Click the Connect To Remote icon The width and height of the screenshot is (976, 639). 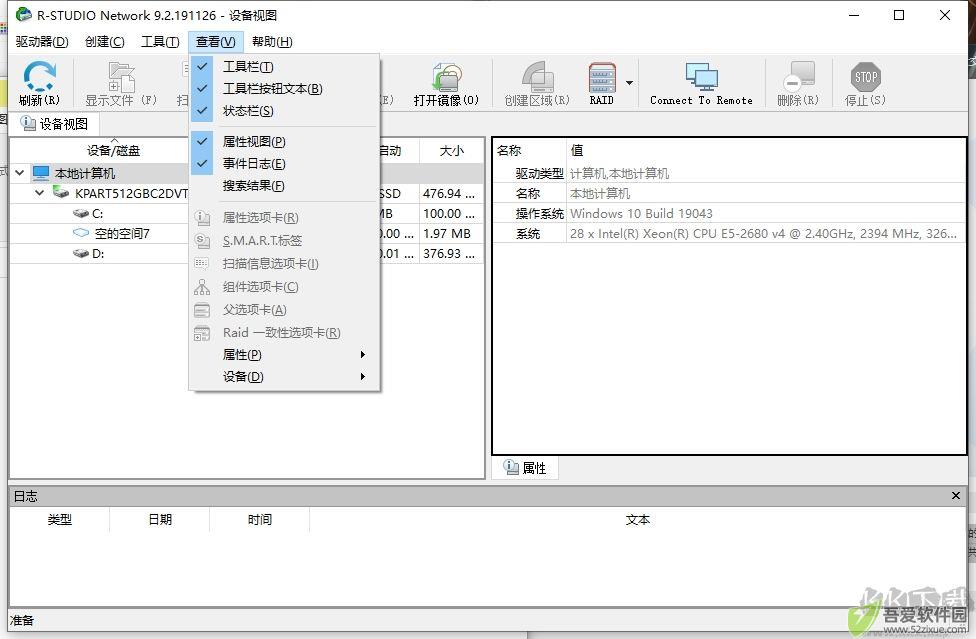(x=702, y=77)
